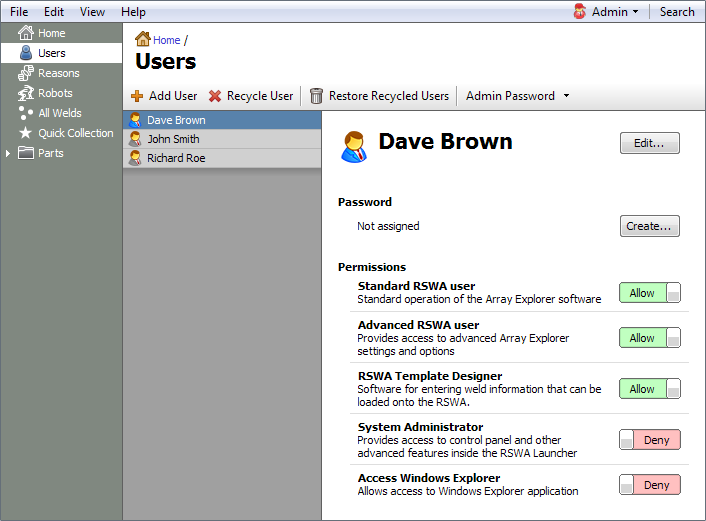Image resolution: width=706 pixels, height=521 pixels.
Task: Click the red X Recycle User icon
Action: point(215,96)
